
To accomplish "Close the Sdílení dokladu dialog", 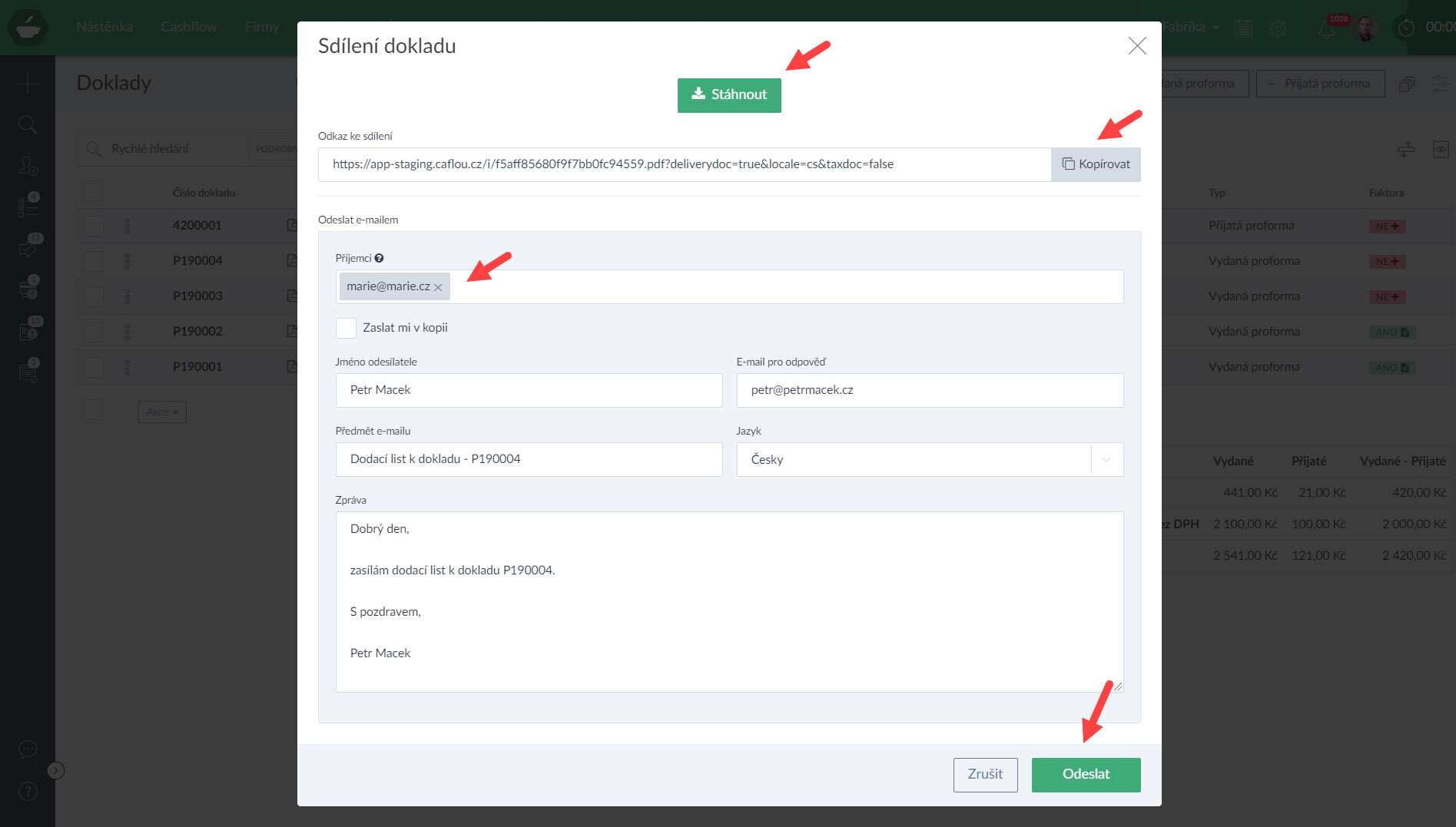I will point(1136,46).
